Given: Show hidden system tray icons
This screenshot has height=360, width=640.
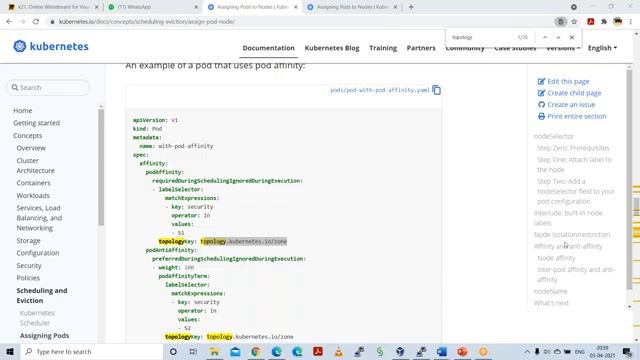Looking at the screenshot, I should tap(527, 351).
